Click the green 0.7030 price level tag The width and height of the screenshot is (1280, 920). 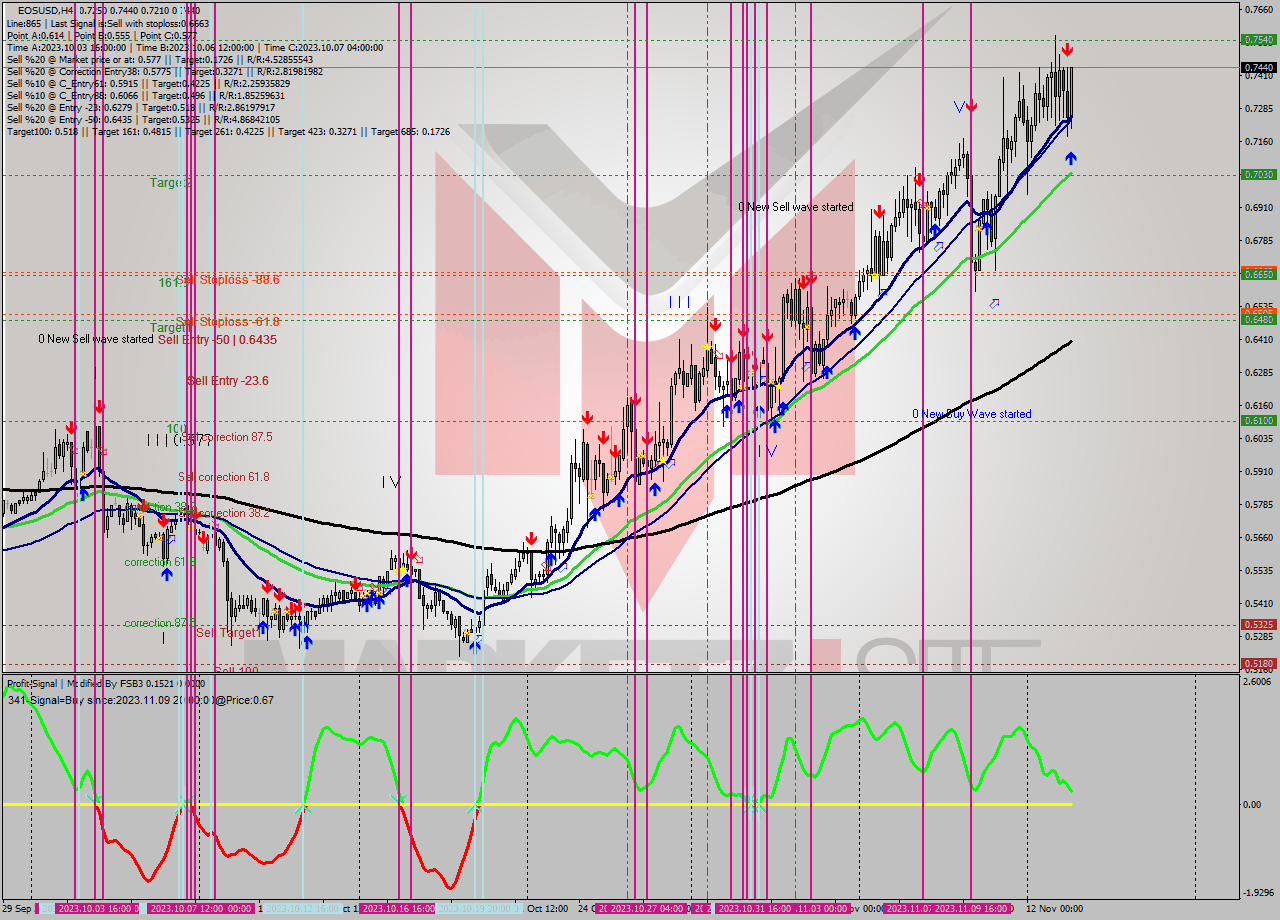[1258, 174]
